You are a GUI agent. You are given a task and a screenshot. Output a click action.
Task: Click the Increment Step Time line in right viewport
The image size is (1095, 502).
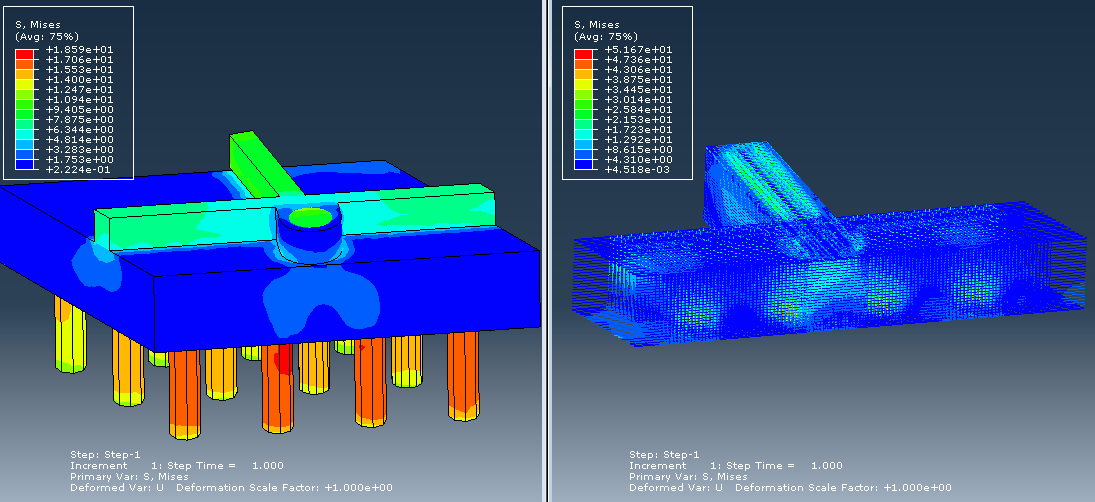[x=735, y=465]
